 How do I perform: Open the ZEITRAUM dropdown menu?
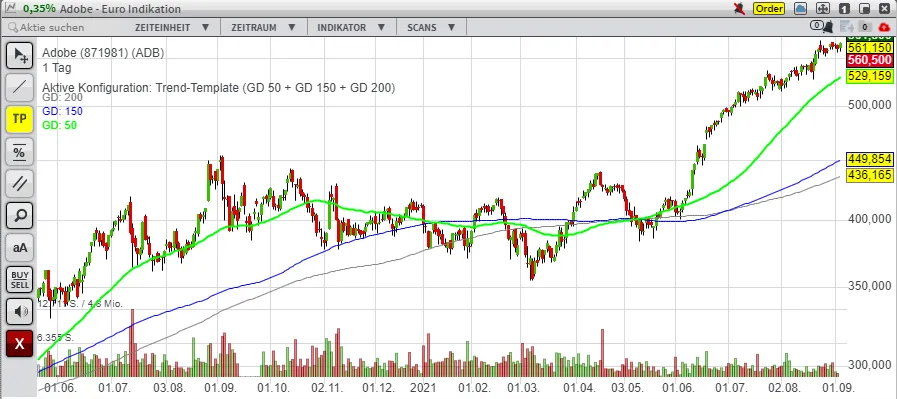coord(263,27)
